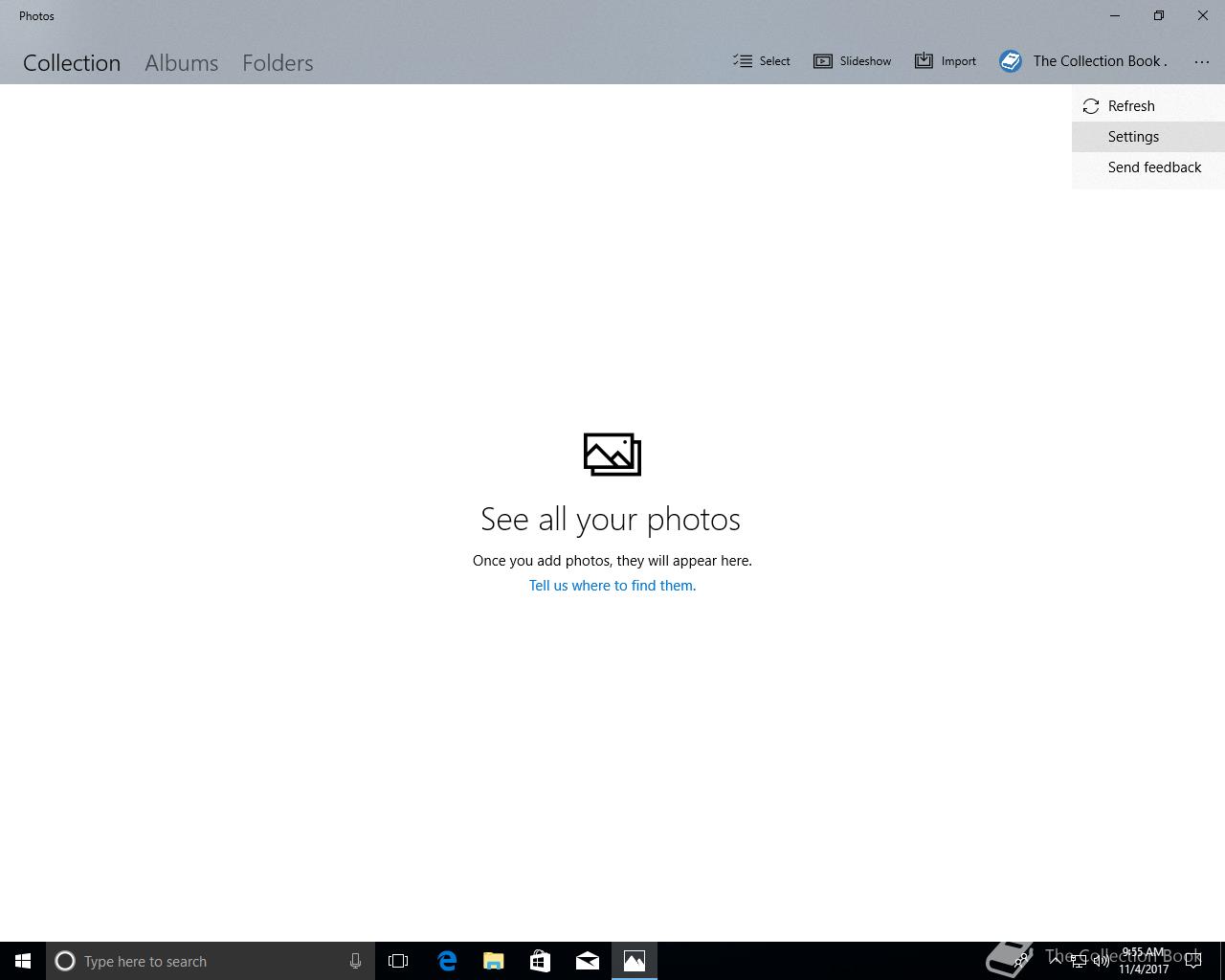Open Settings from the dropdown menu
This screenshot has width=1225, height=980.
pos(1148,137)
